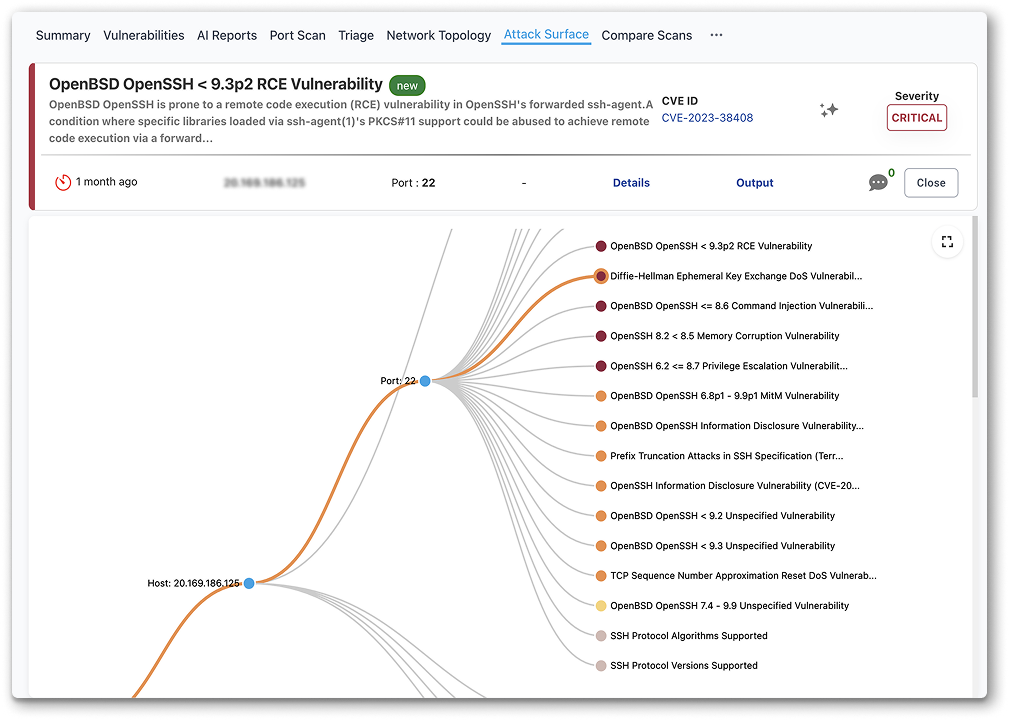This screenshot has width=1009, height=720.
Task: Select SSH Protocol Versions Supported node dot
Action: click(x=600, y=665)
